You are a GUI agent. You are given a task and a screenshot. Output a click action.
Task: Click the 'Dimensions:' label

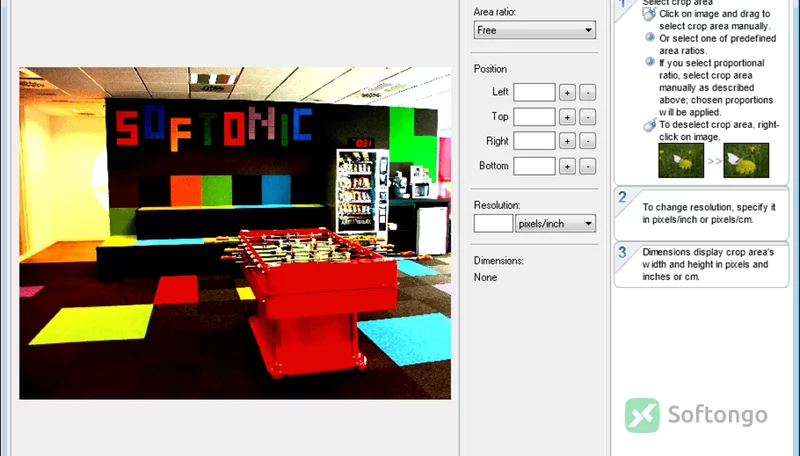498,261
